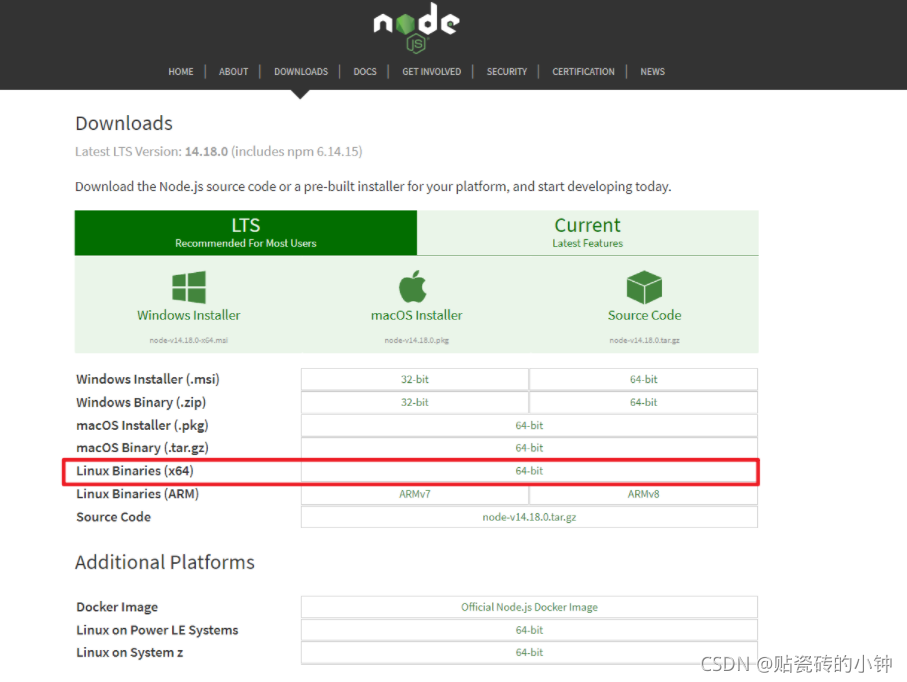Image resolution: width=907 pixels, height=682 pixels.
Task: Click the Windows logo icon
Action: (x=189, y=287)
